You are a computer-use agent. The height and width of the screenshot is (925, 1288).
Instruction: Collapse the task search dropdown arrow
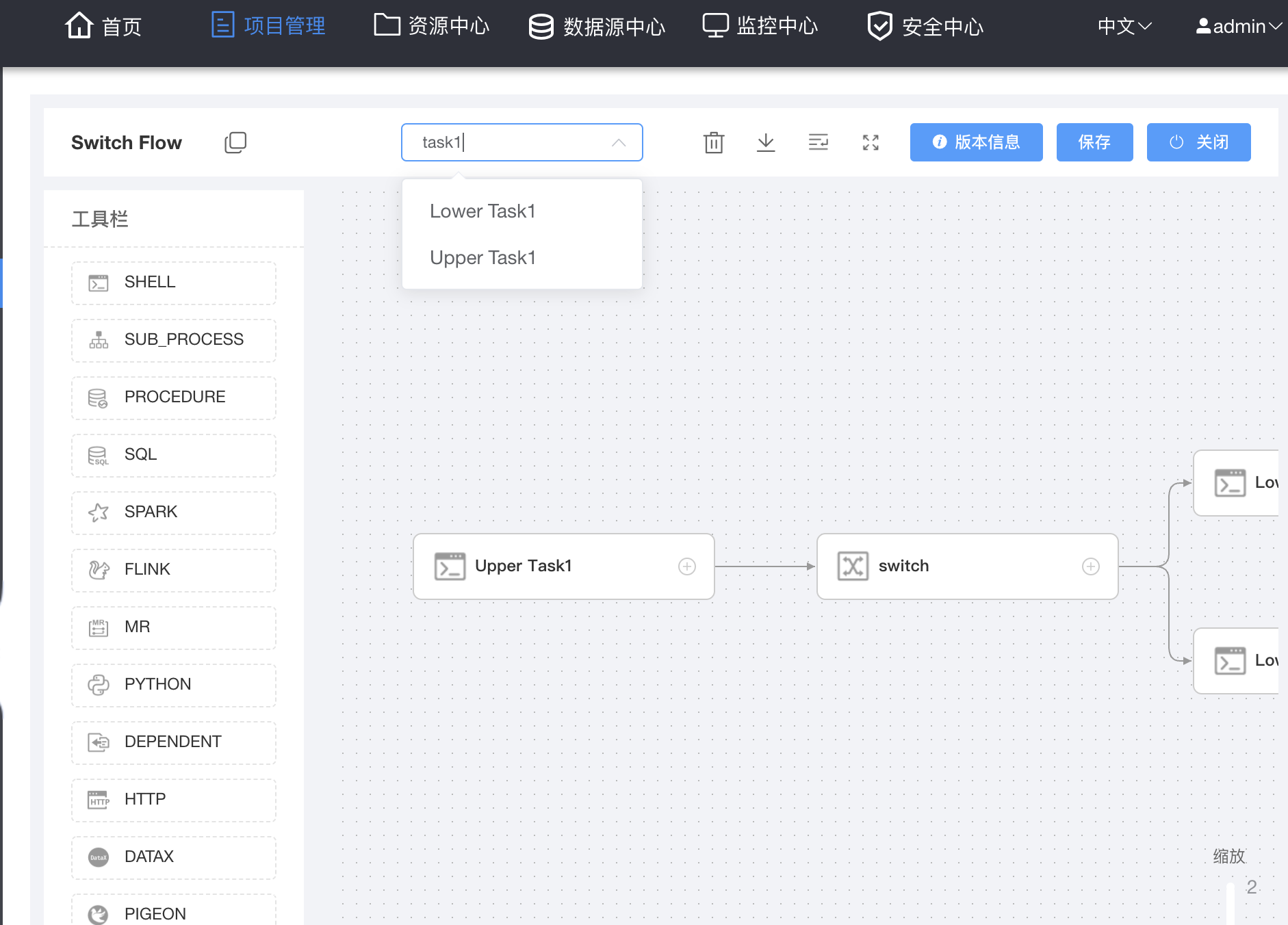(619, 142)
